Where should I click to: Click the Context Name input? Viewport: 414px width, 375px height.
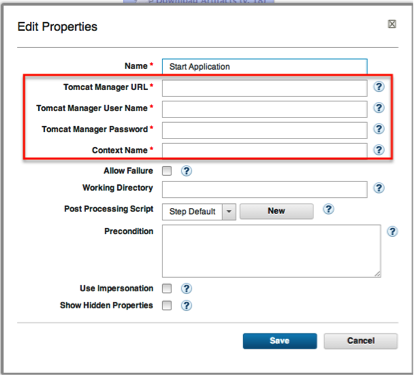[x=265, y=151]
